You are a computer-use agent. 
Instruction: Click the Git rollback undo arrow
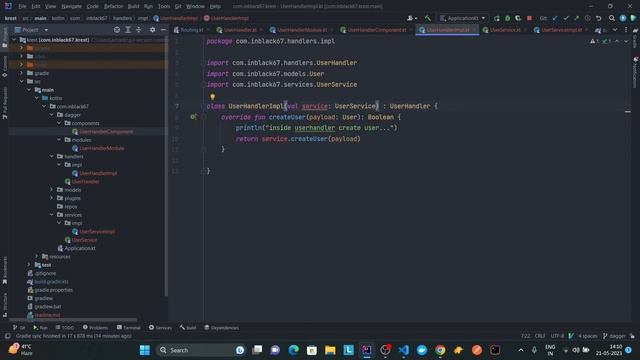click(598, 18)
